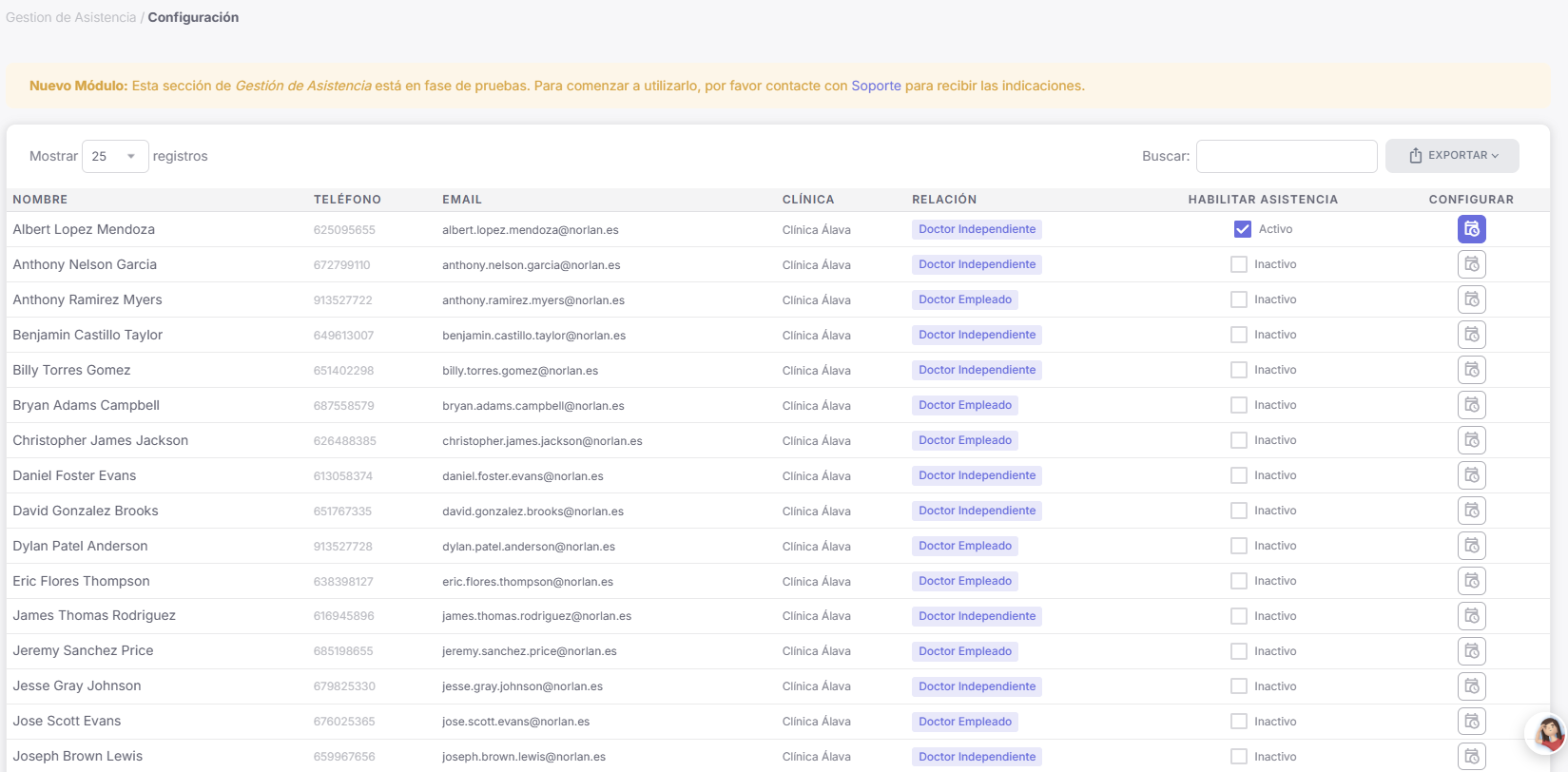
Task: Go to Gestion de Asistencia breadcrumb
Action: point(71,17)
